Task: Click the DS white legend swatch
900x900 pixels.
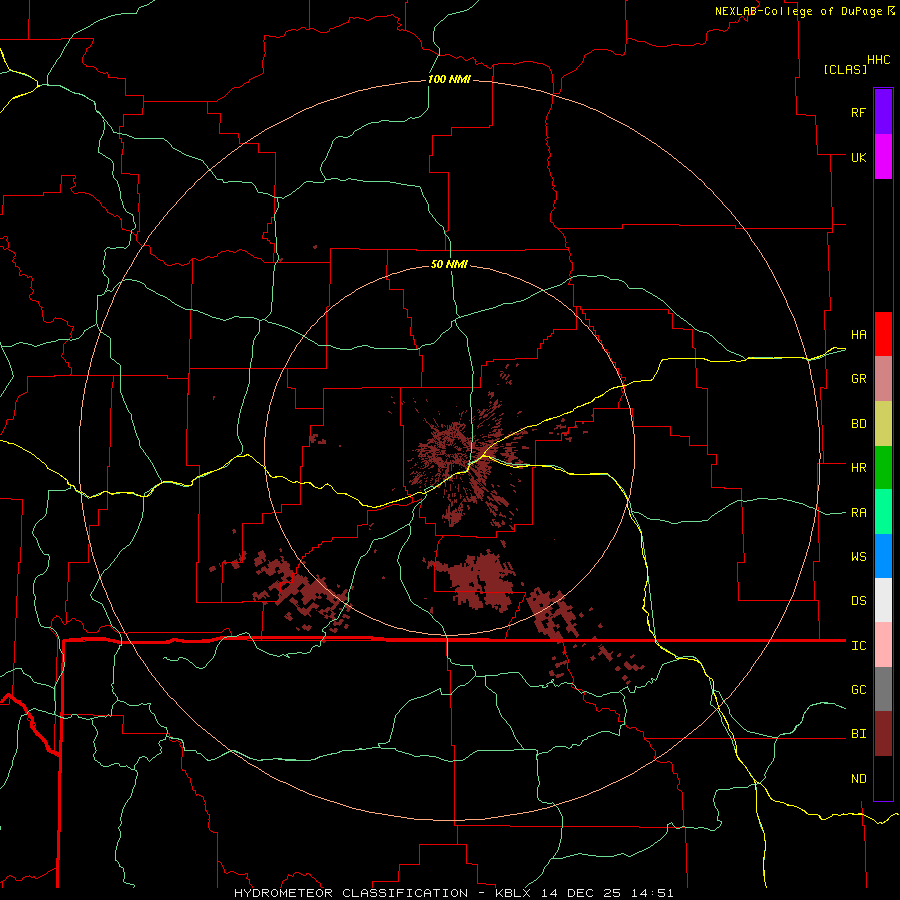Action: tap(883, 600)
